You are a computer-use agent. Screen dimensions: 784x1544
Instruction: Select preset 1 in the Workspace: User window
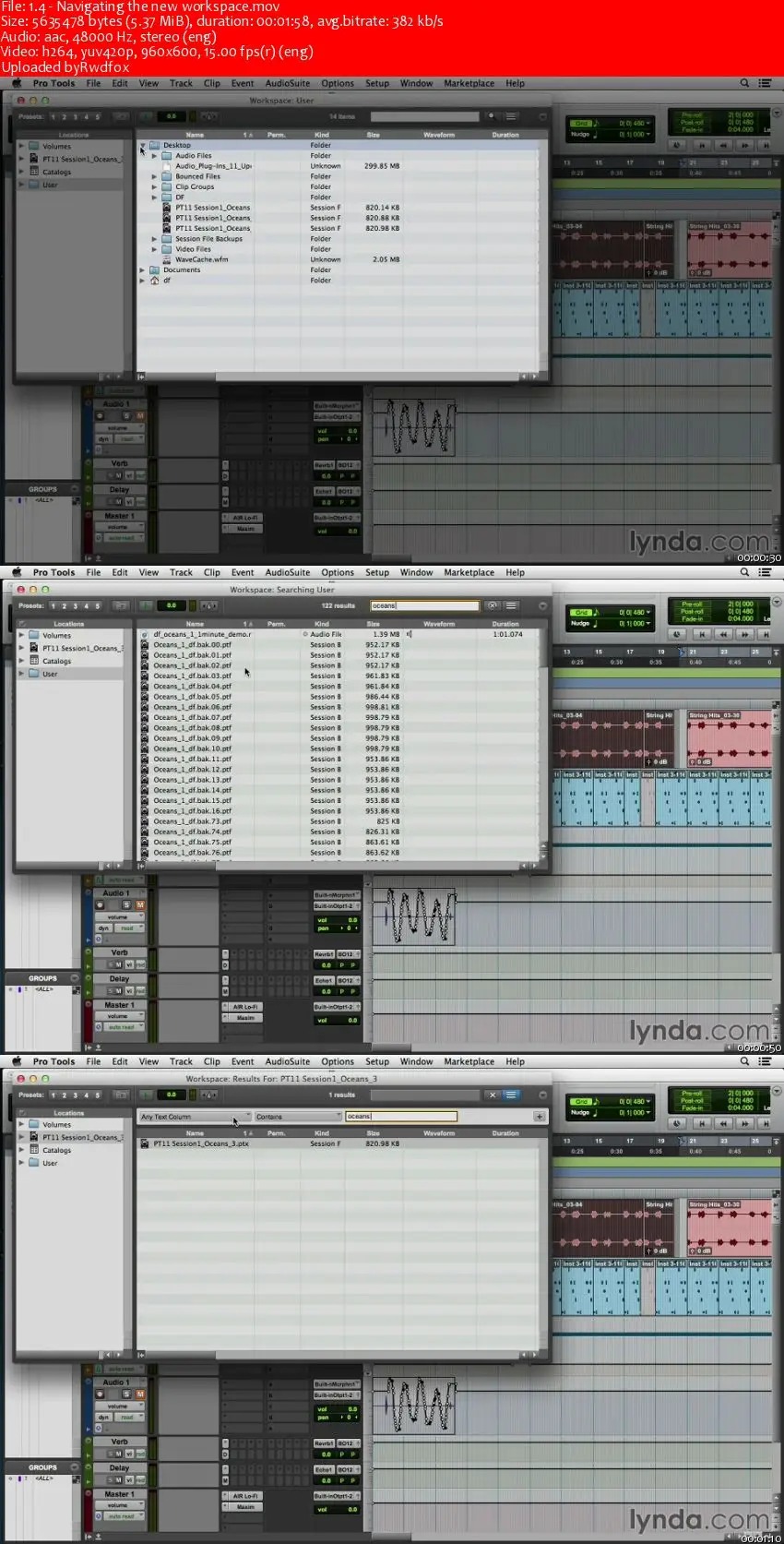tap(53, 116)
